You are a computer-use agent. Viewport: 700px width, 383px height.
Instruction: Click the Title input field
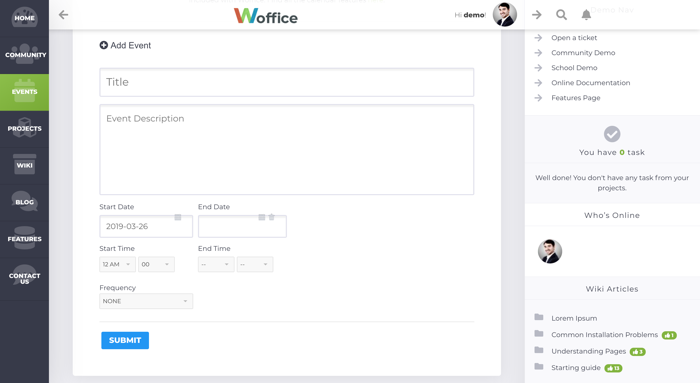click(x=287, y=82)
